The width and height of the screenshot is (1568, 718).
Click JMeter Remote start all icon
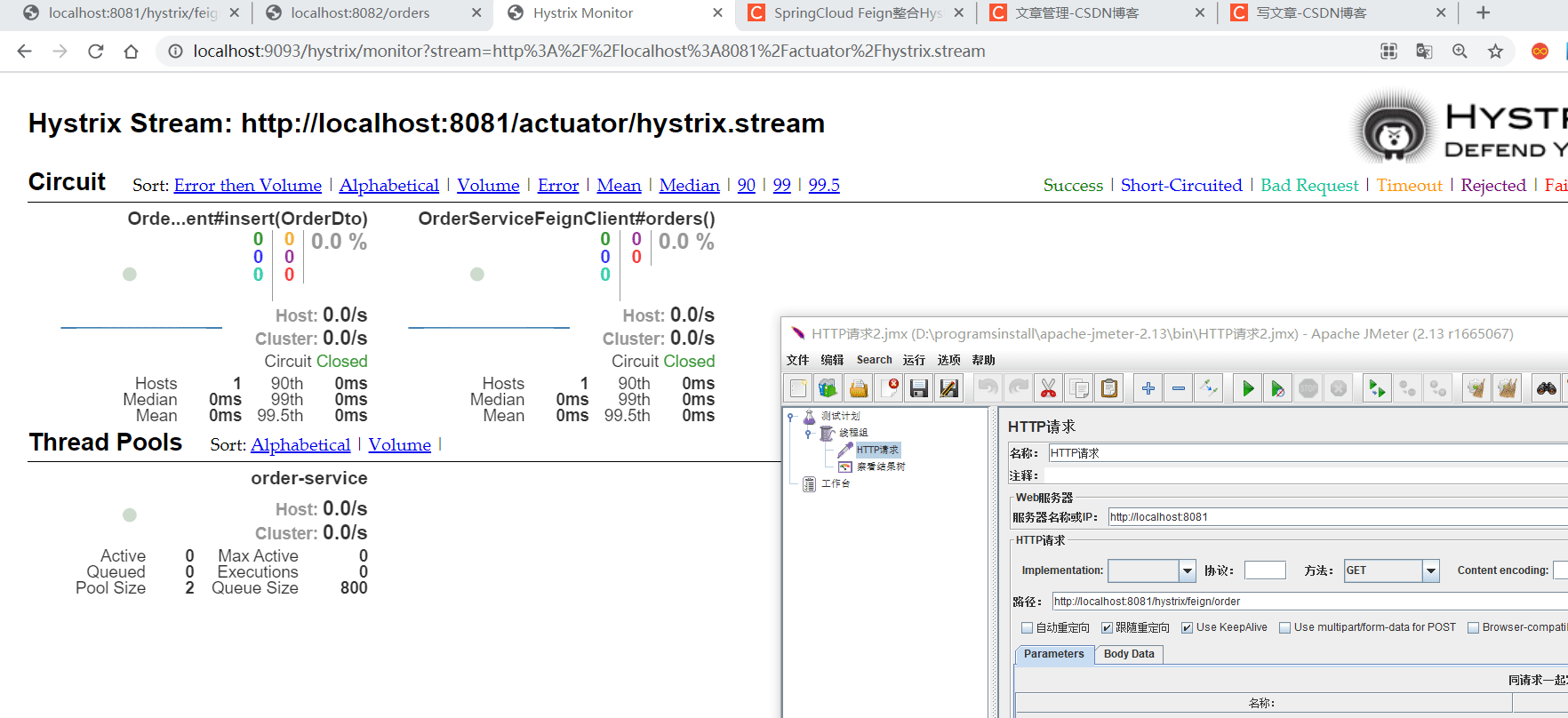1377,388
